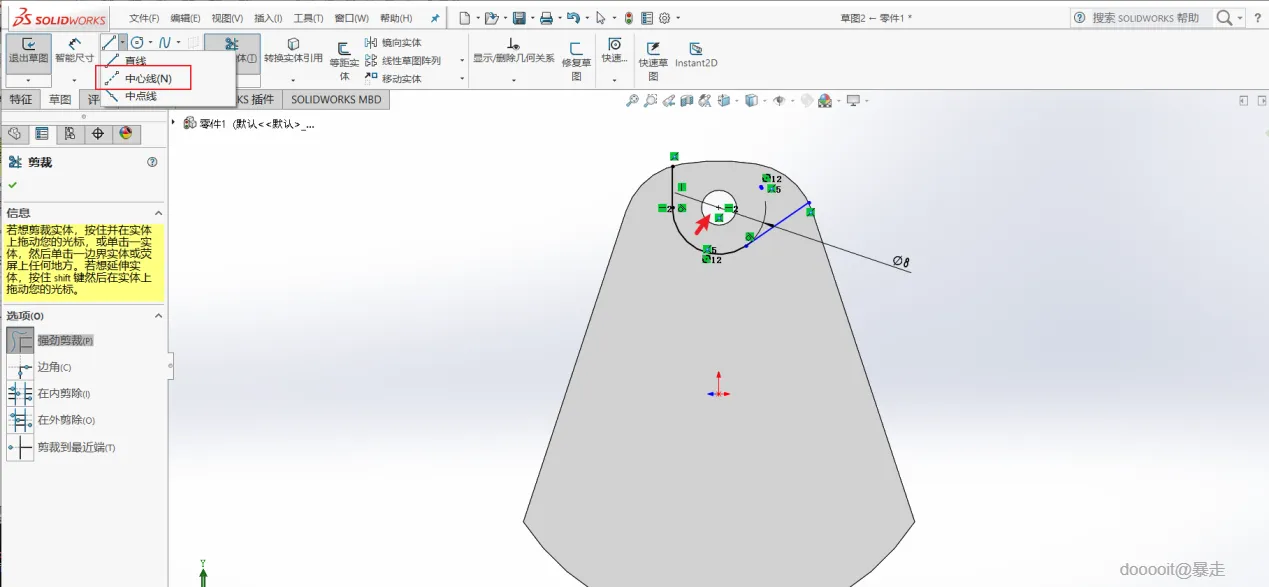Screen dimensions: 1269x587
Task: Click the SOLIDWORKS help search field
Action: click(1144, 18)
